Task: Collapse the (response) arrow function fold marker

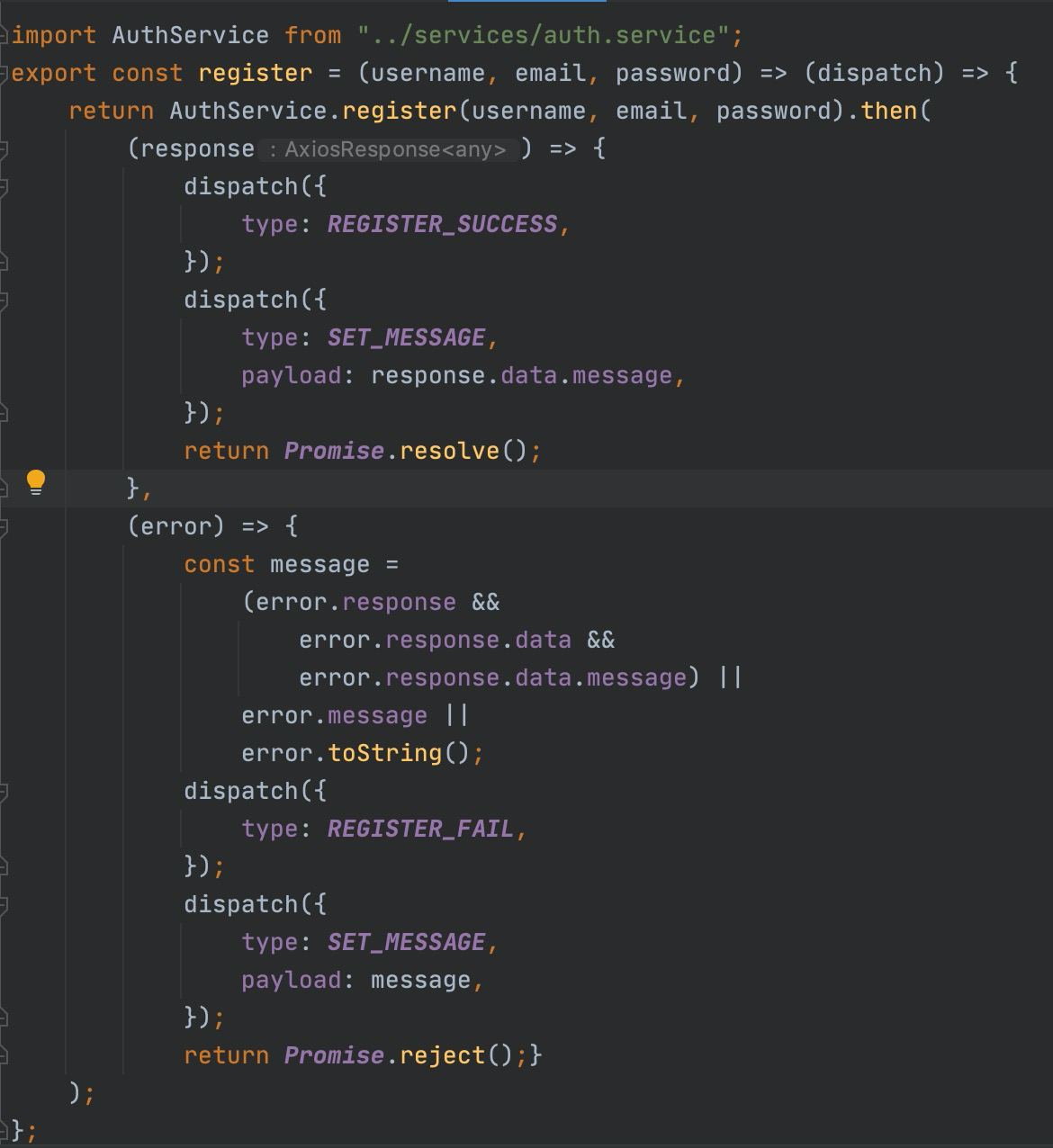Action: click(x=4, y=148)
